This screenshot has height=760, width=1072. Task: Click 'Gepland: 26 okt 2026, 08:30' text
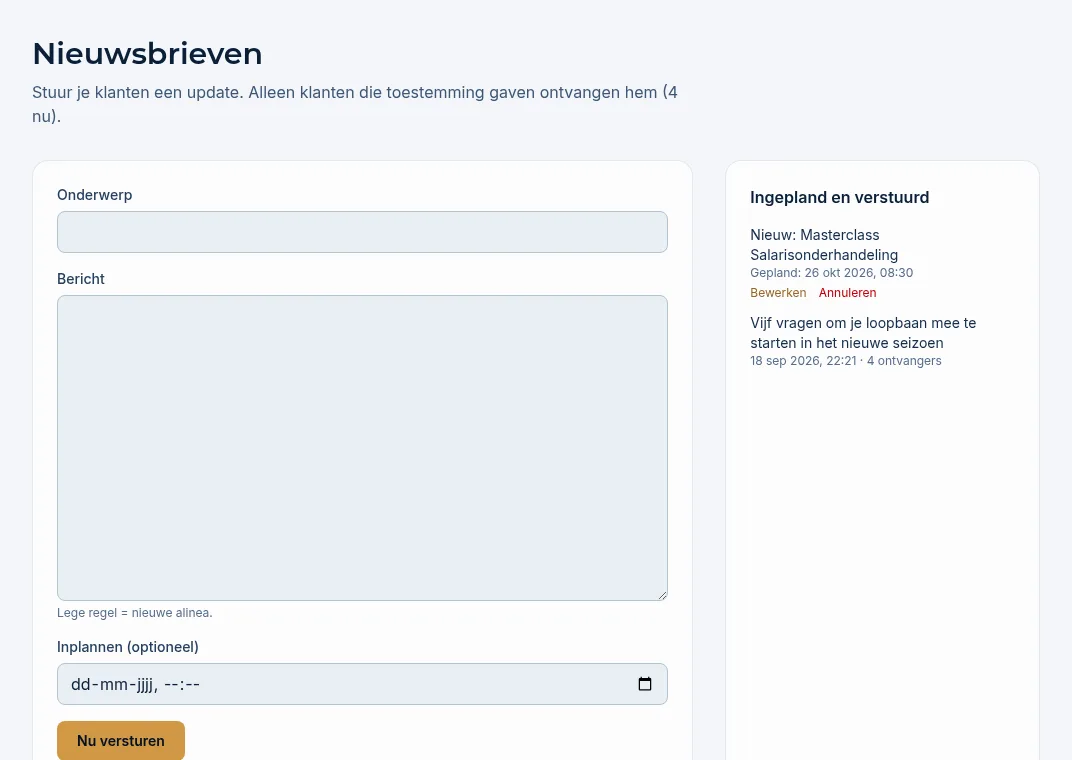[x=831, y=273]
